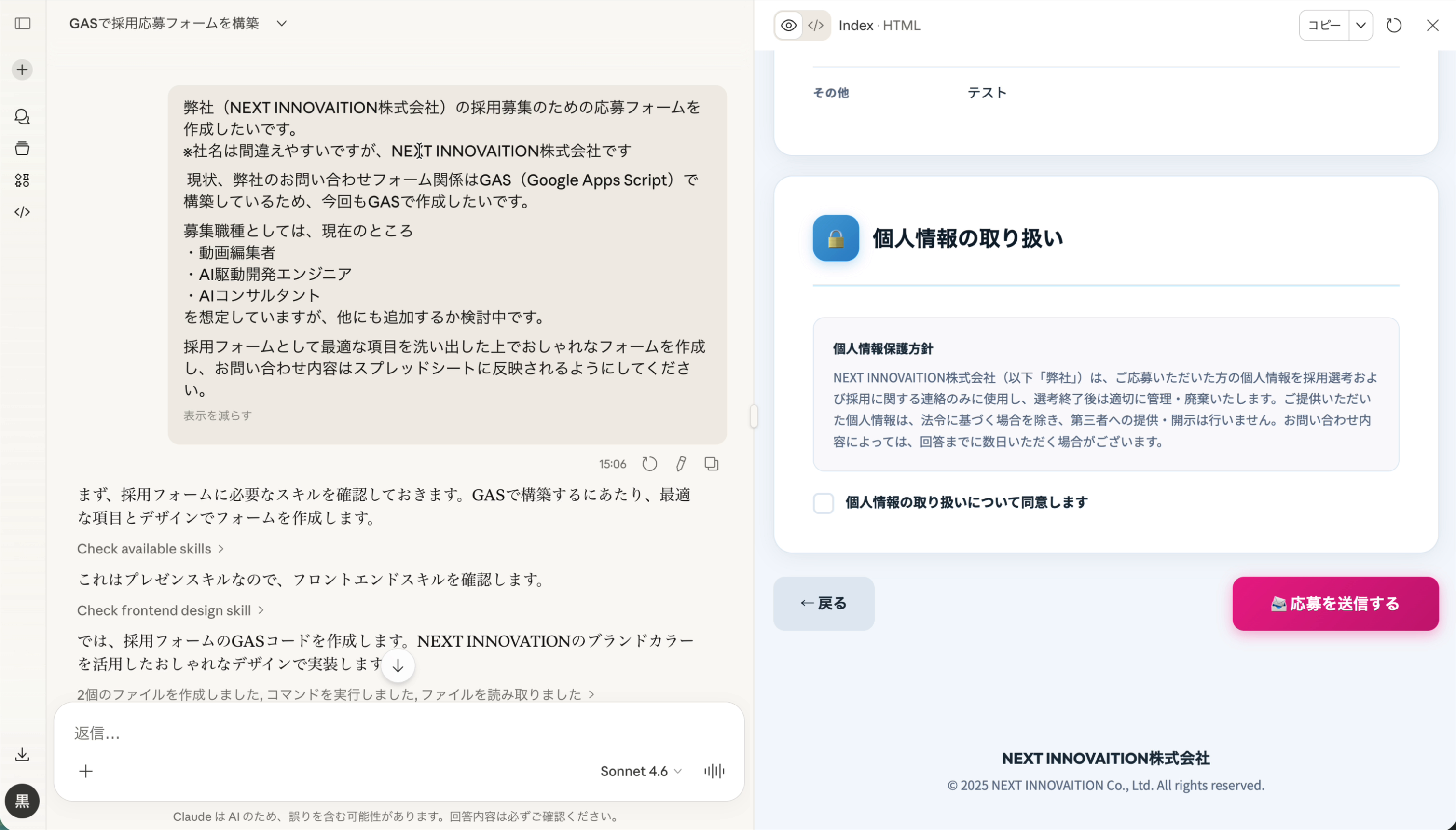
Task: Open a new chat with the plus icon
Action: pos(22,69)
